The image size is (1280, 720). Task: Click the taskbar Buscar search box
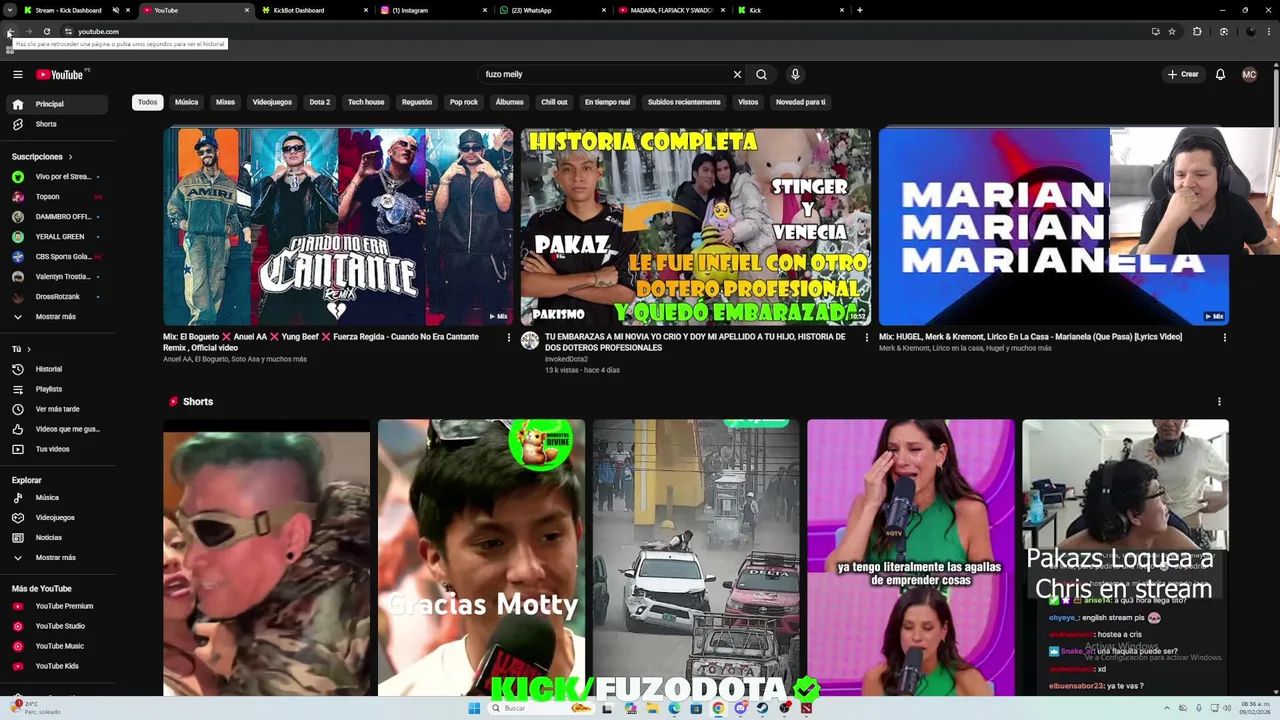[x=540, y=708]
